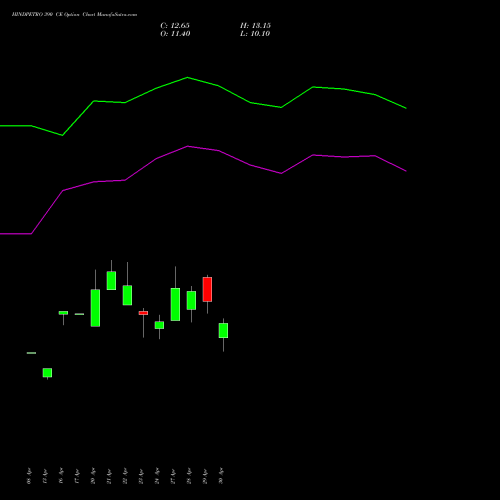Click the green candle for 22 Apr
Image resolution: width=500 pixels, height=500 pixels.
(x=127, y=295)
